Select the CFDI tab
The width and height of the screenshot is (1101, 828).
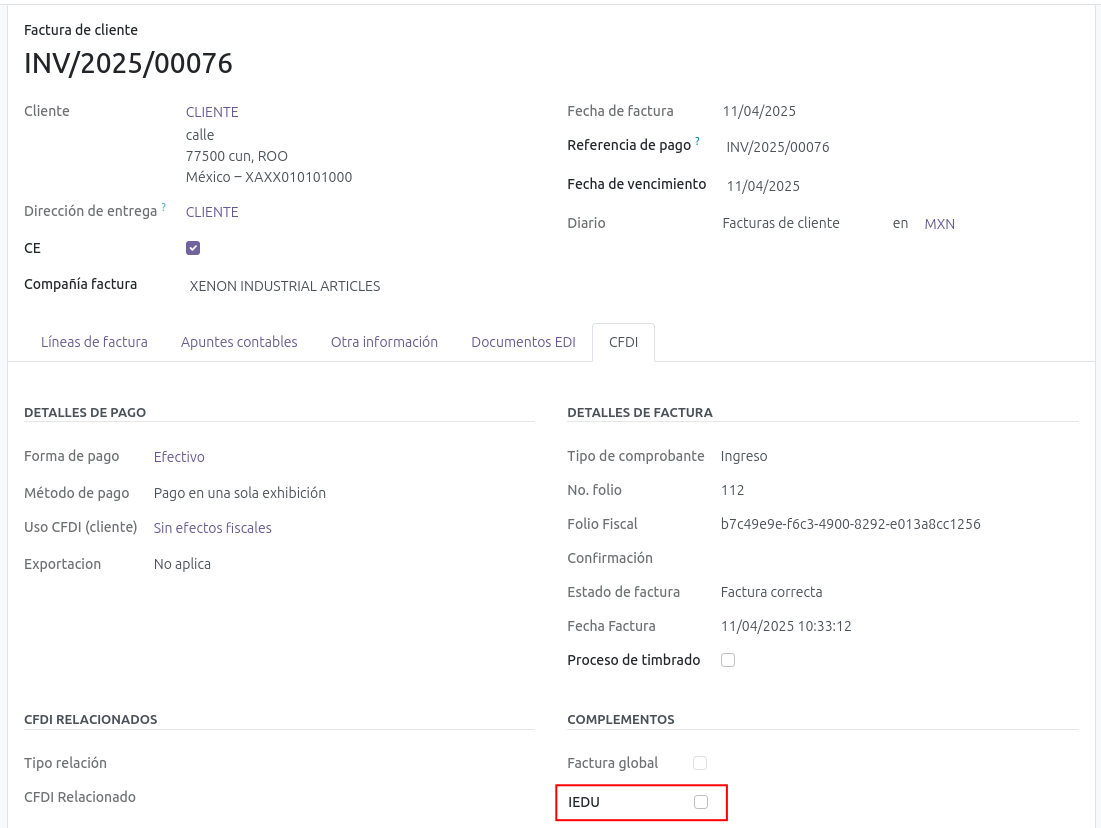coord(623,342)
